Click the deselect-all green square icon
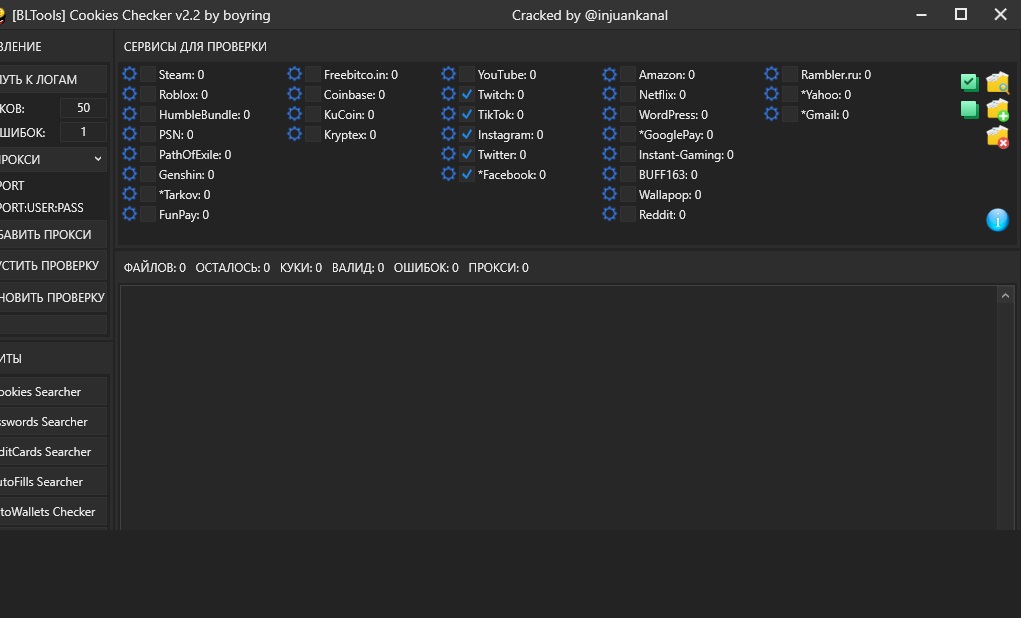This screenshot has width=1021, height=618. click(968, 109)
